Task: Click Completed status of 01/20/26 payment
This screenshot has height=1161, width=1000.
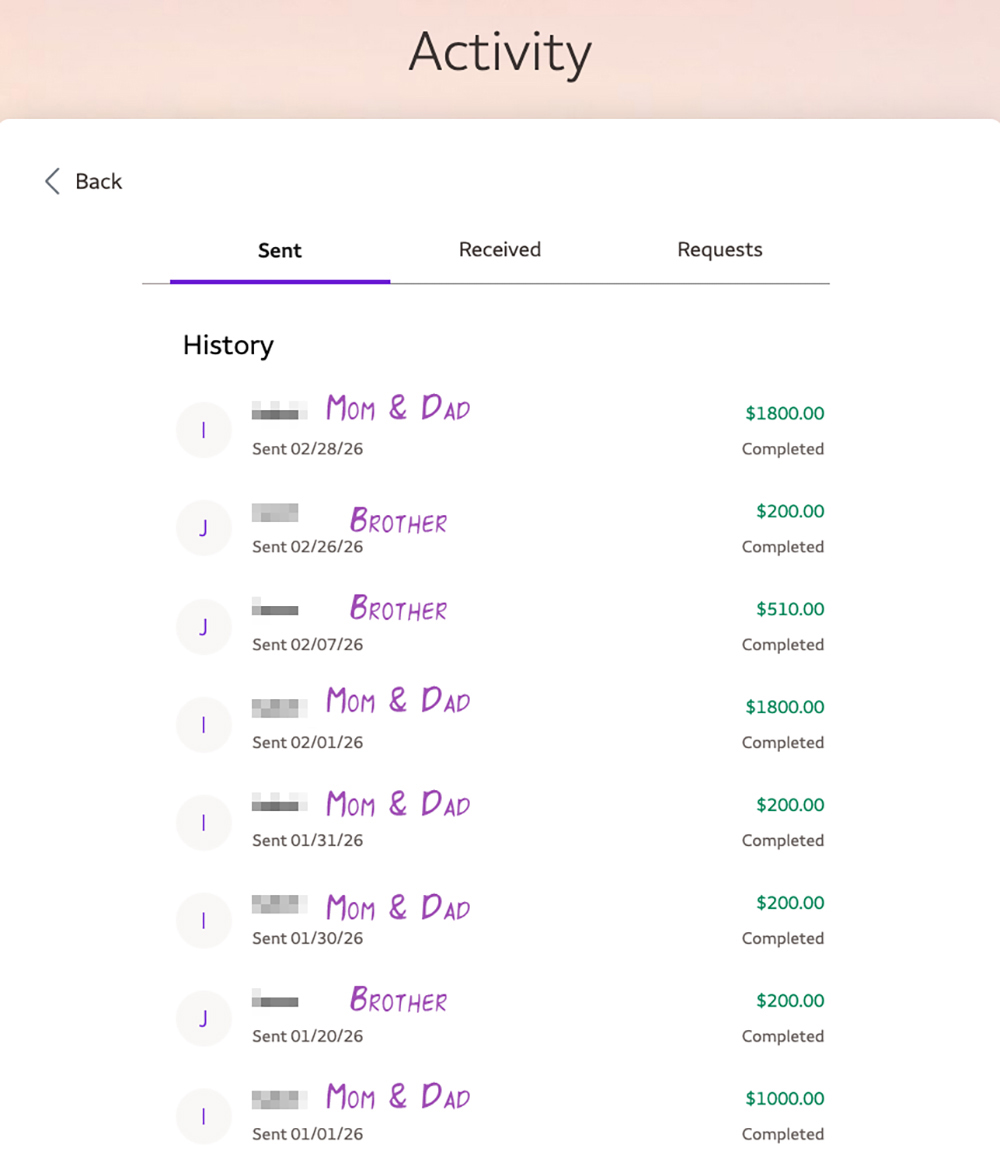Action: pos(782,1036)
